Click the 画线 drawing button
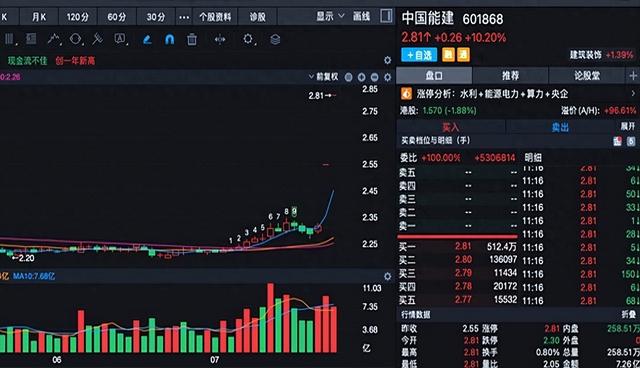The image size is (640, 368). pyautogui.click(x=361, y=16)
